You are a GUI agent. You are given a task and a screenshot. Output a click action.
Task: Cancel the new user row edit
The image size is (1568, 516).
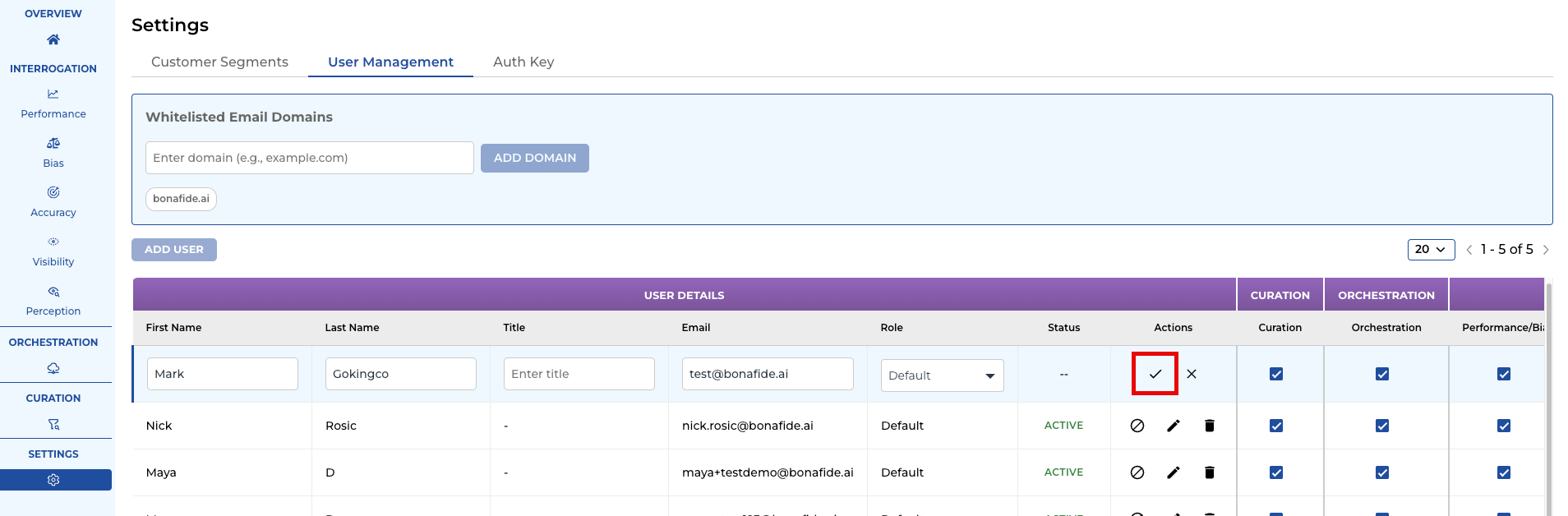1192,374
